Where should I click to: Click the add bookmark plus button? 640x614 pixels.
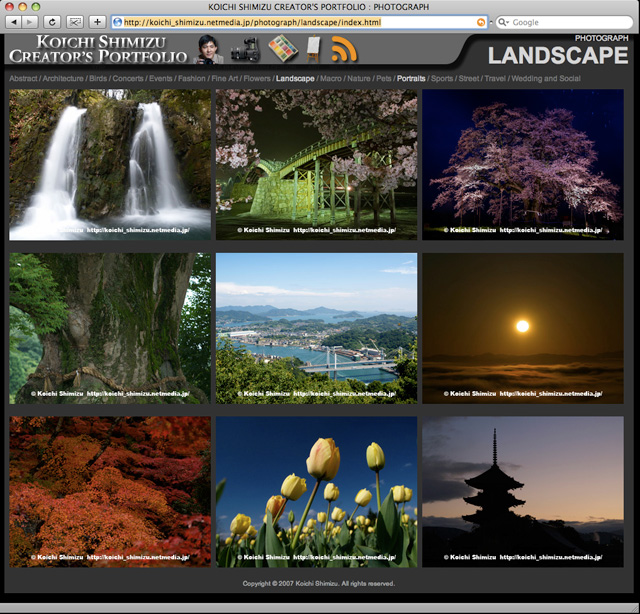pyautogui.click(x=97, y=21)
